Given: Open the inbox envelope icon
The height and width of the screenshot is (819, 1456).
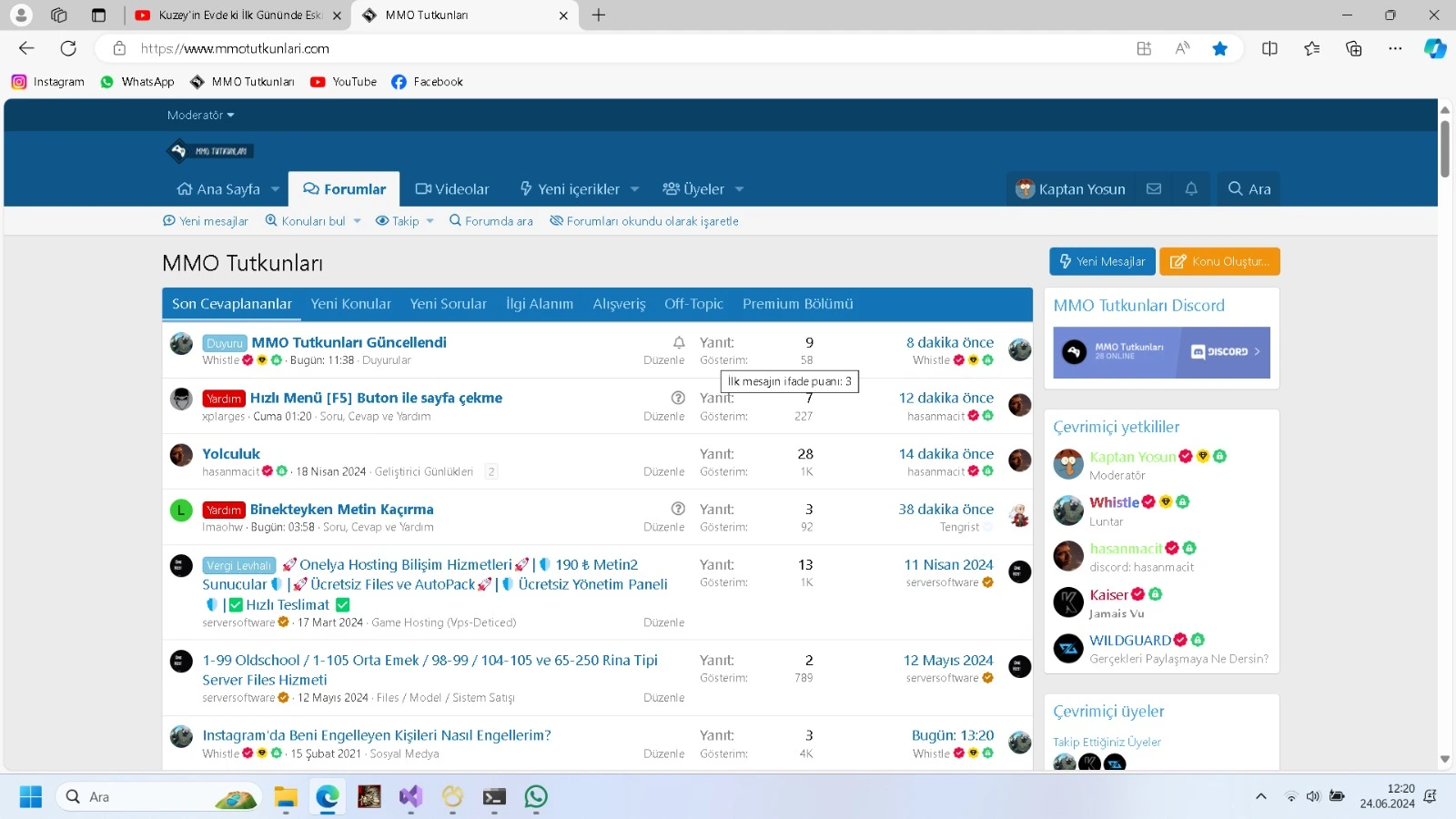Looking at the screenshot, I should click(1154, 188).
